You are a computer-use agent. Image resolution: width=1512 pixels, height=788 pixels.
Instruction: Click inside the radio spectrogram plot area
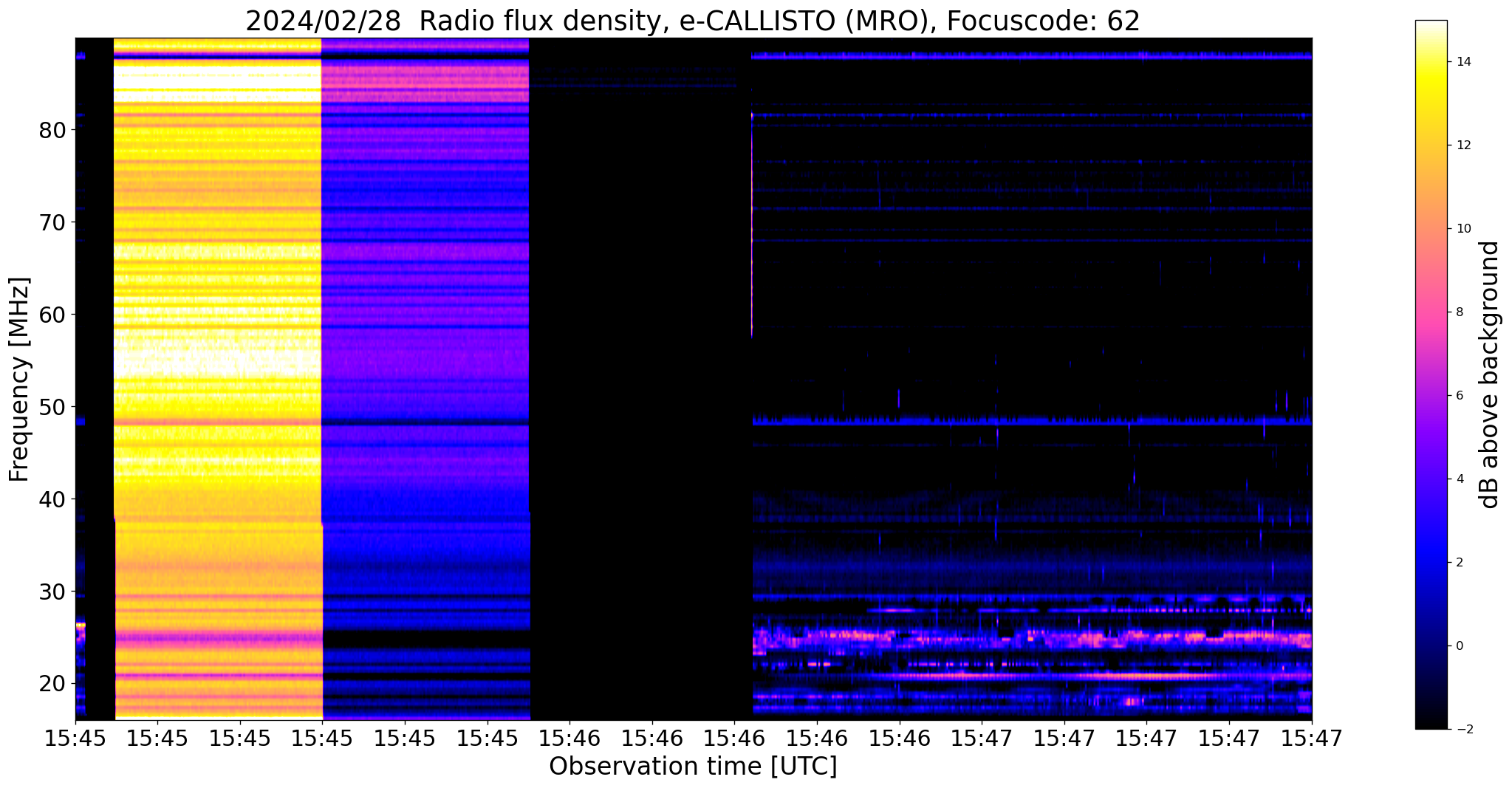(x=693, y=379)
